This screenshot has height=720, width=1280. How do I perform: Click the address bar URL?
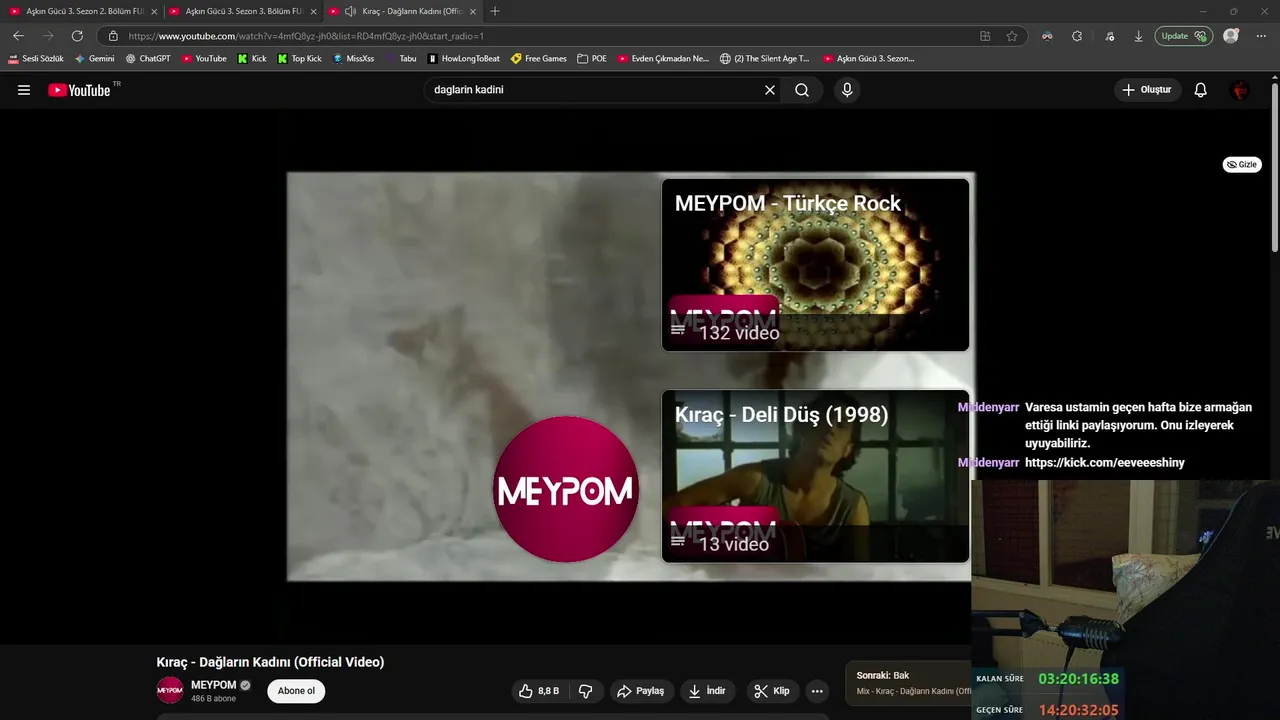(x=306, y=36)
